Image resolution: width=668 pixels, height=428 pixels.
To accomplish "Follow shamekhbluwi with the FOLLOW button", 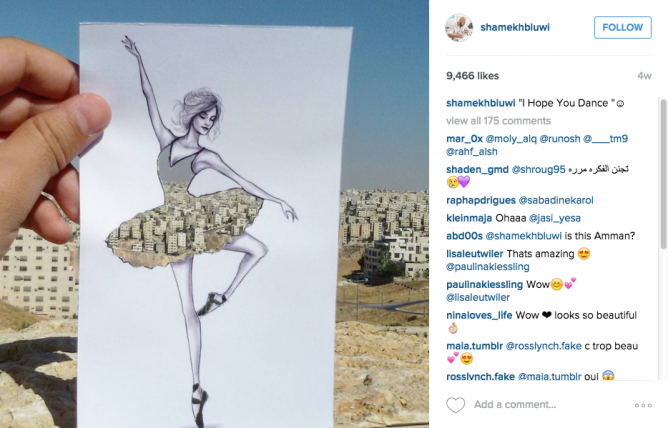I will click(622, 28).
